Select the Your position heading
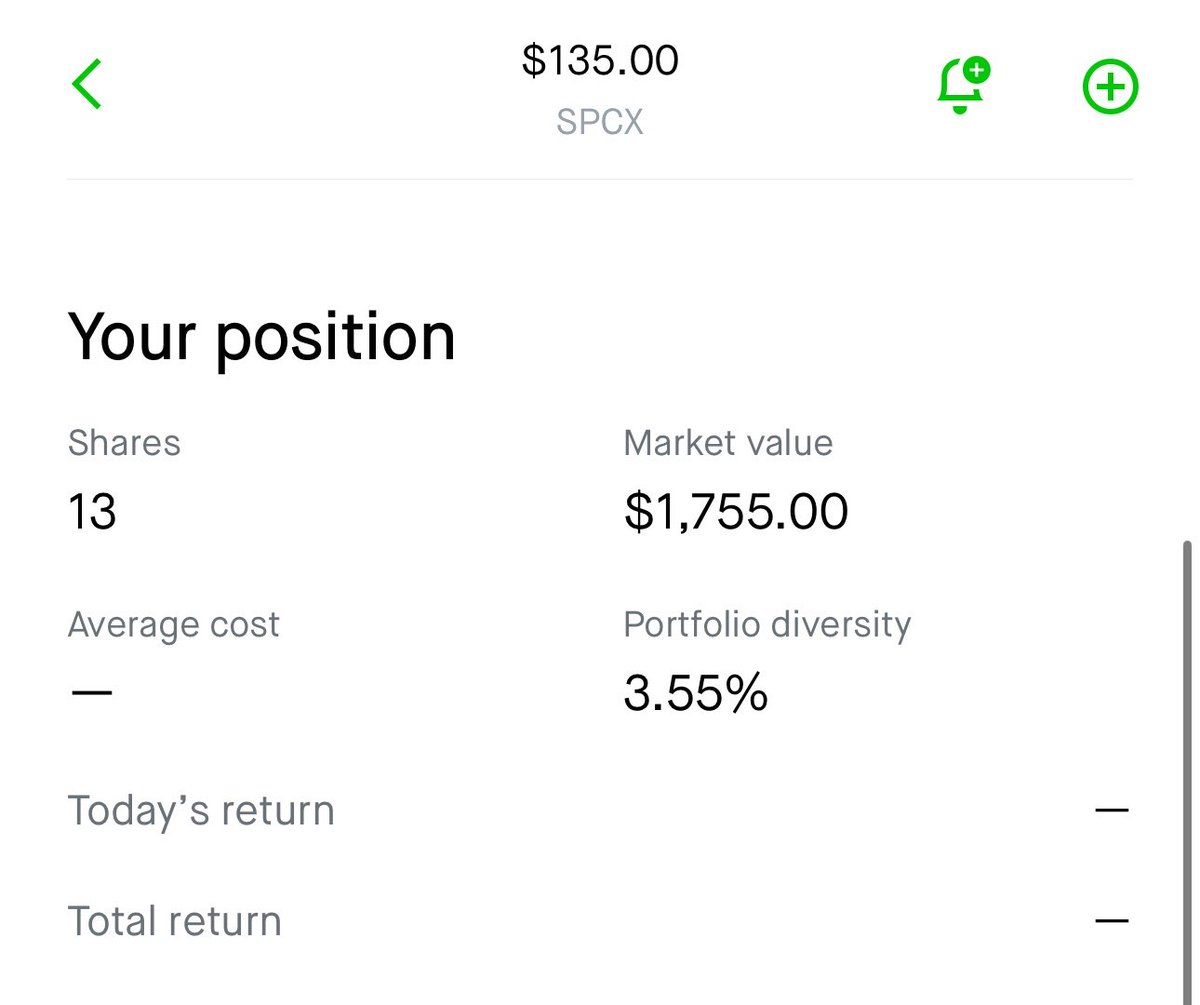This screenshot has height=1005, width=1200. pyautogui.click(x=262, y=336)
